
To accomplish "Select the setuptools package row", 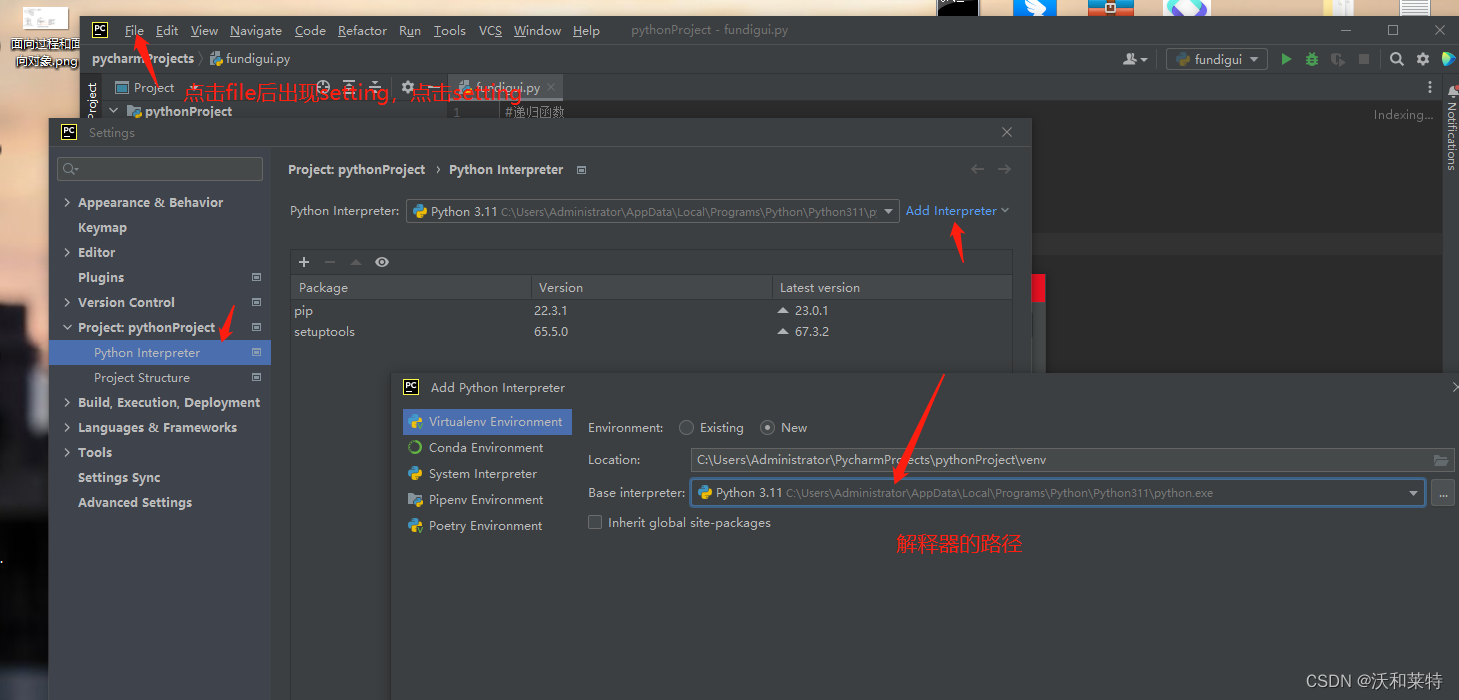I will (x=651, y=332).
